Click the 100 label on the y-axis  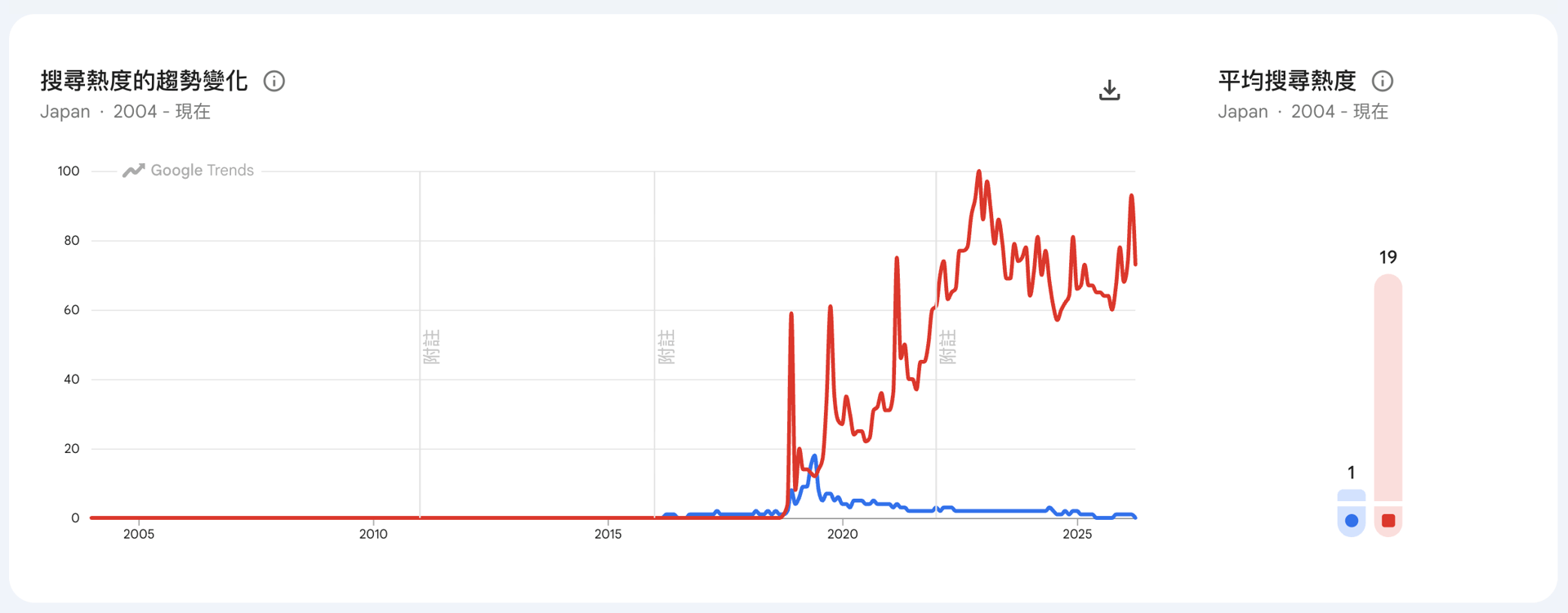(69, 171)
